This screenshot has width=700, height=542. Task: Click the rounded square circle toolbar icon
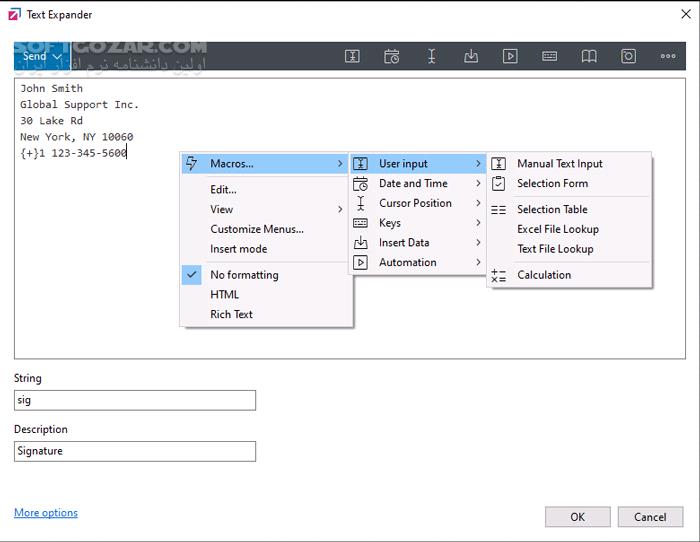pos(628,56)
